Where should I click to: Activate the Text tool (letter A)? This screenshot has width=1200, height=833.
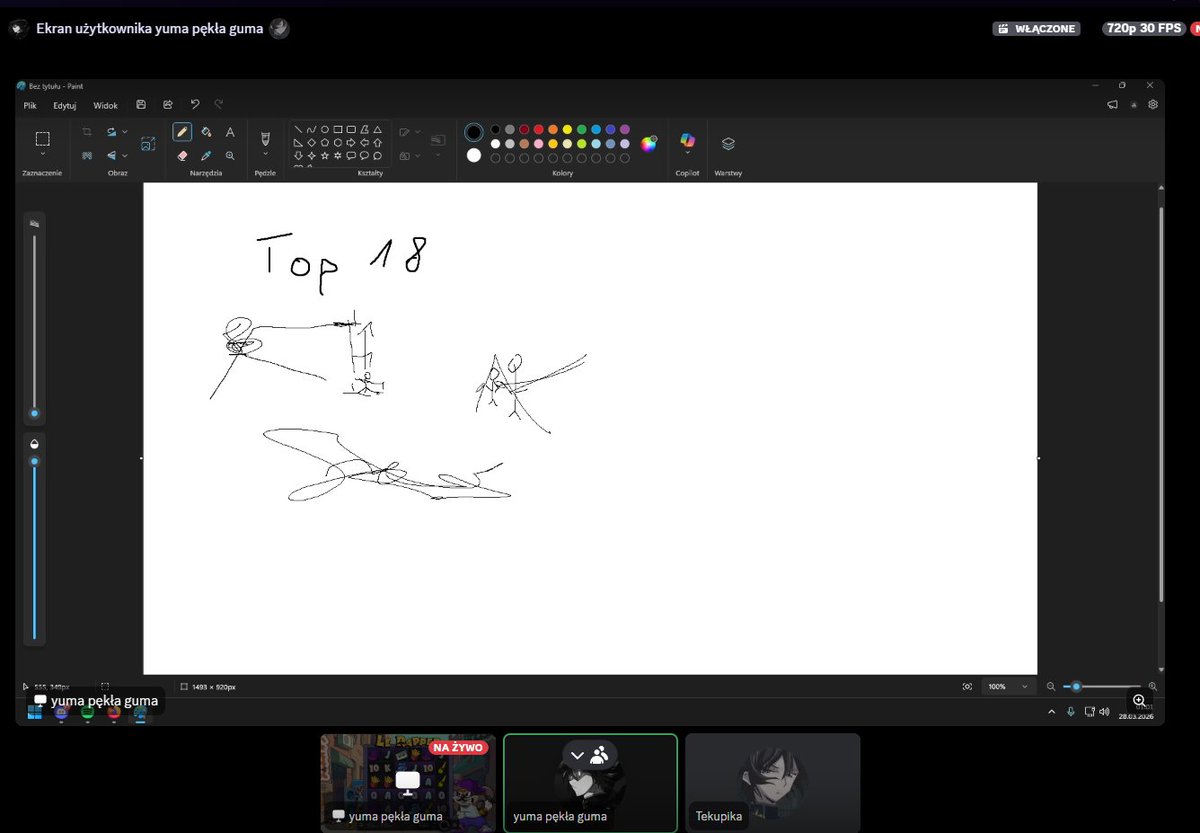(230, 132)
